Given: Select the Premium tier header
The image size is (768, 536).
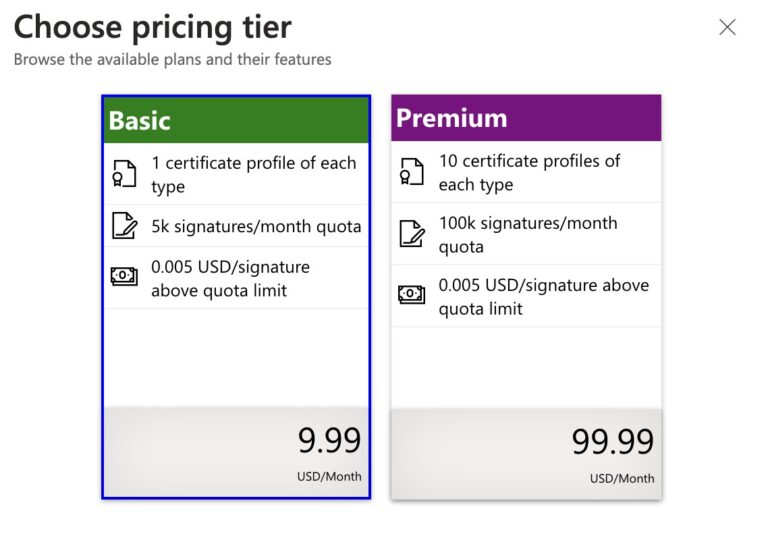Looking at the screenshot, I should [x=526, y=118].
